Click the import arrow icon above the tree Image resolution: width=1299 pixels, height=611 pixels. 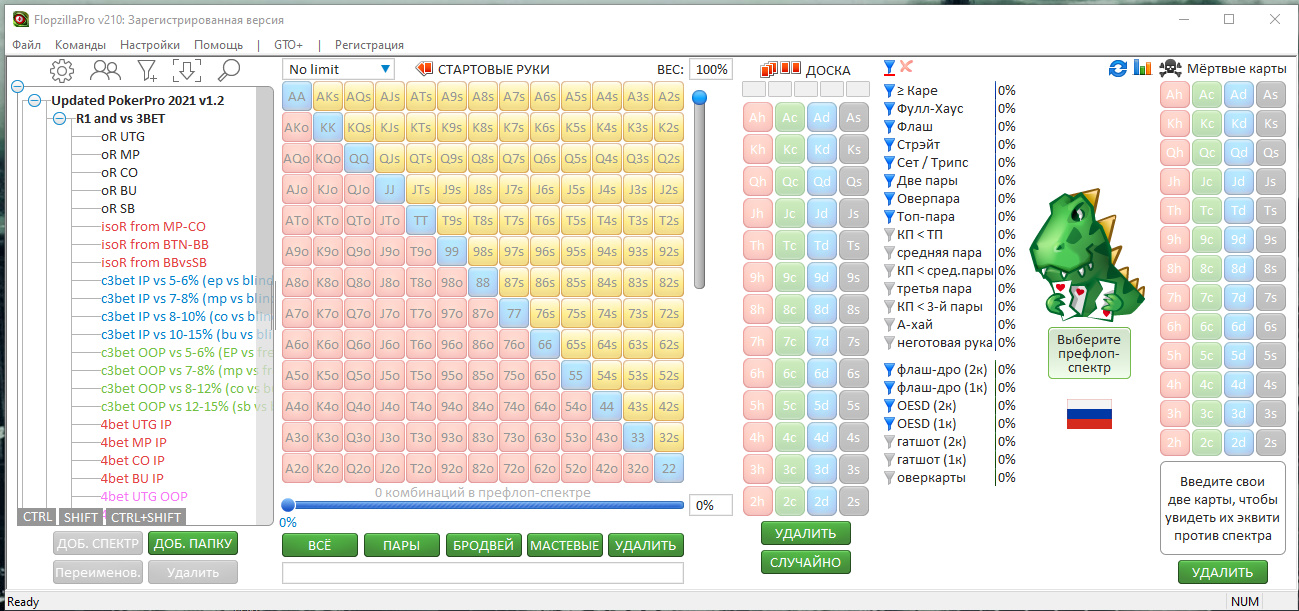coord(187,70)
